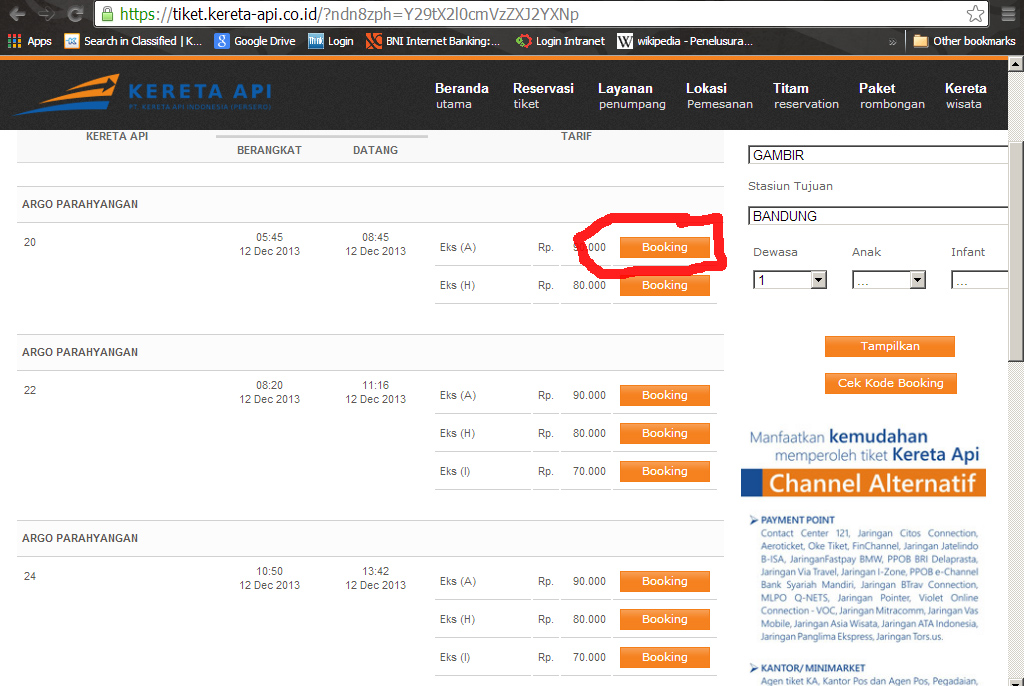1024x686 pixels.
Task: Click the Channel Alternatif banner
Action: 863,483
